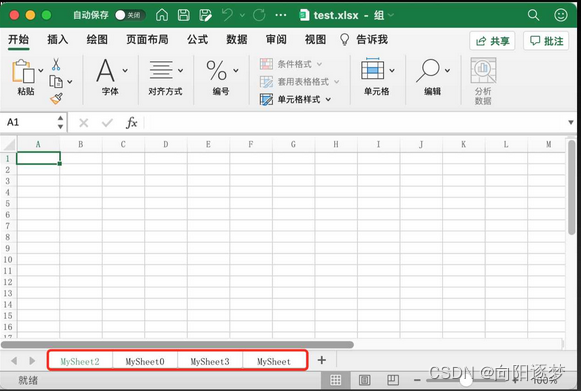Open the 编号 number format group
581x391 pixels.
[x=221, y=77]
